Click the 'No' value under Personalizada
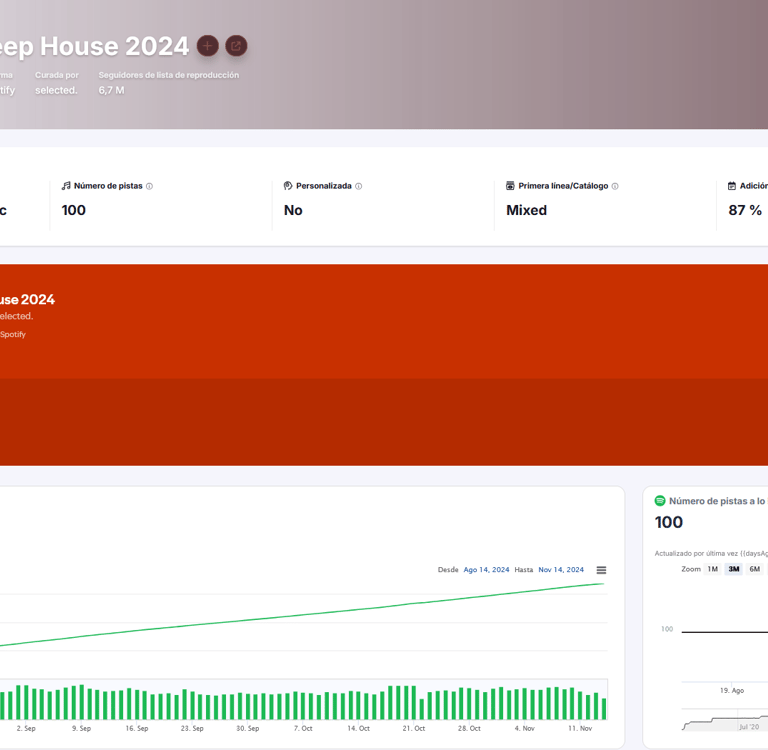Viewport: 768px width, 750px height. (x=293, y=210)
